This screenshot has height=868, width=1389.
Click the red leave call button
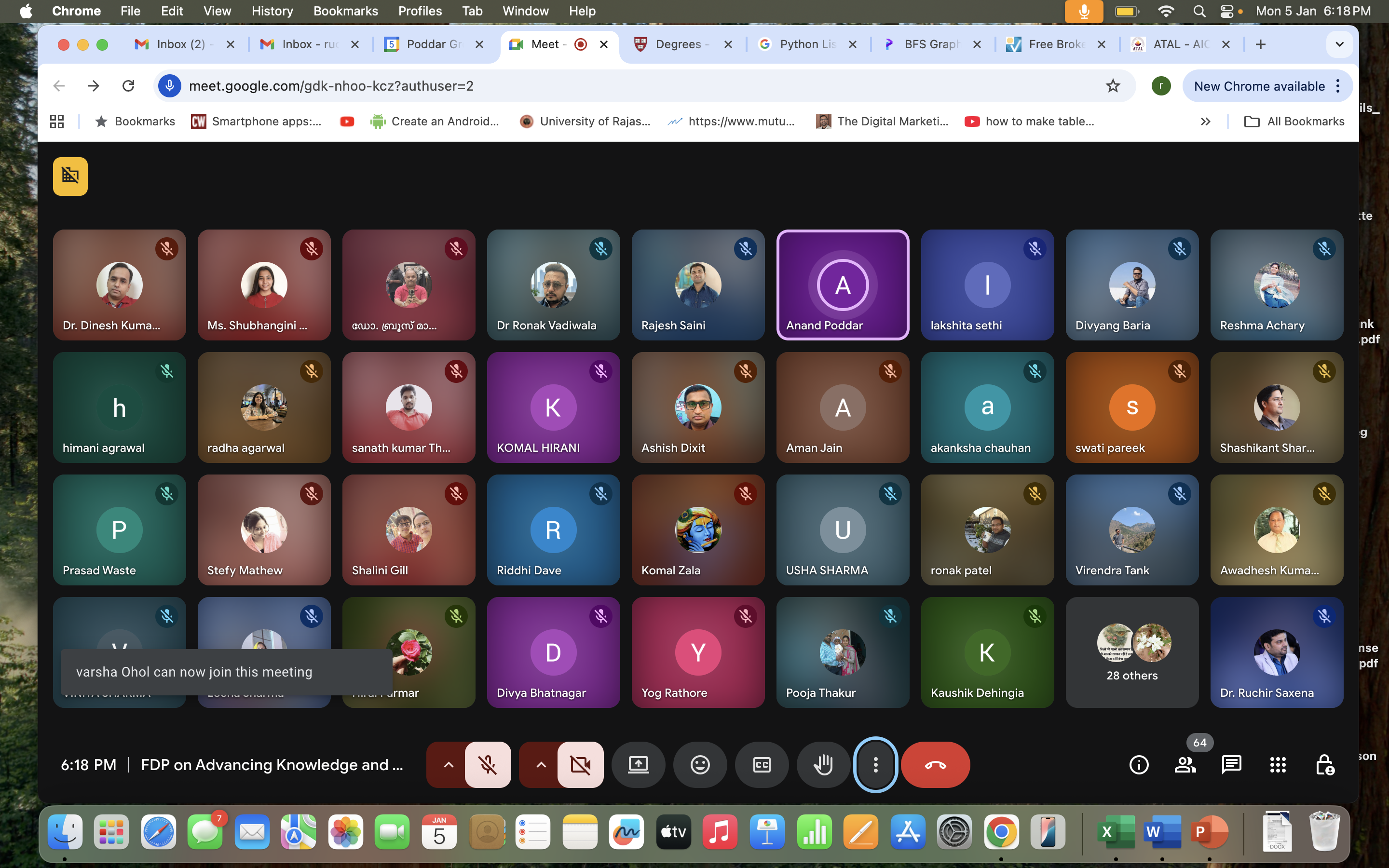click(x=935, y=765)
